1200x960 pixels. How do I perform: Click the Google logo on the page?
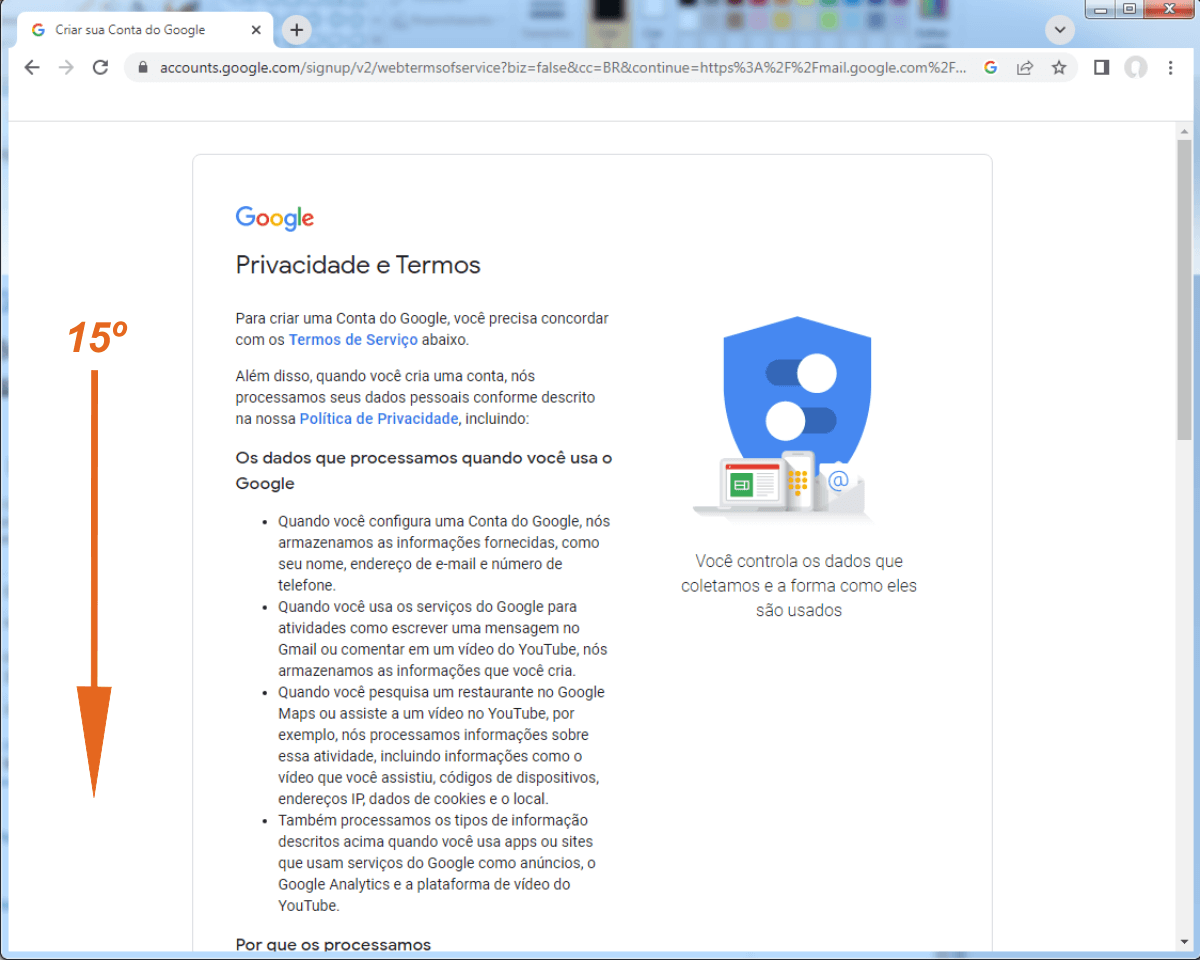click(x=275, y=218)
